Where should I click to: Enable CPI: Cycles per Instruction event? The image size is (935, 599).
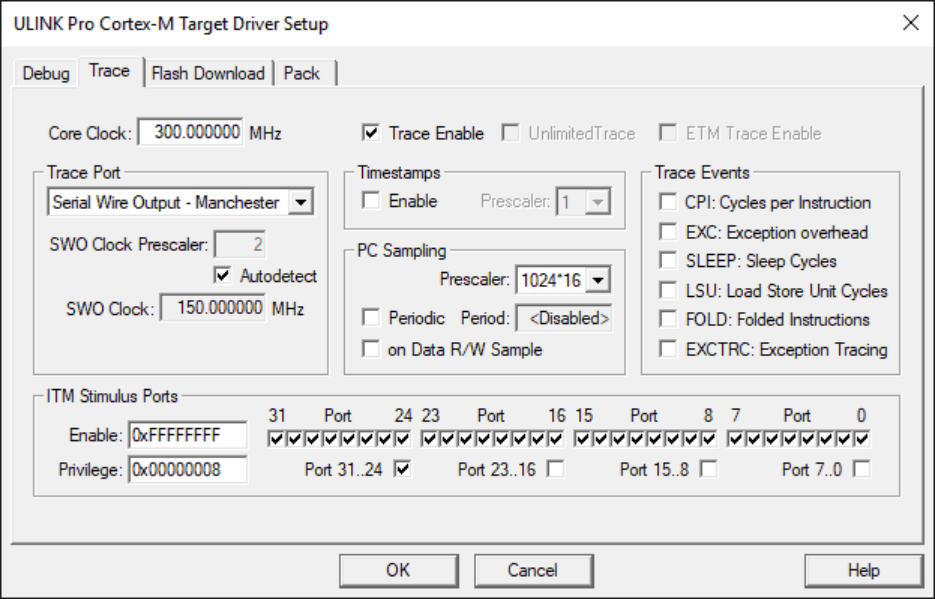[x=668, y=202]
